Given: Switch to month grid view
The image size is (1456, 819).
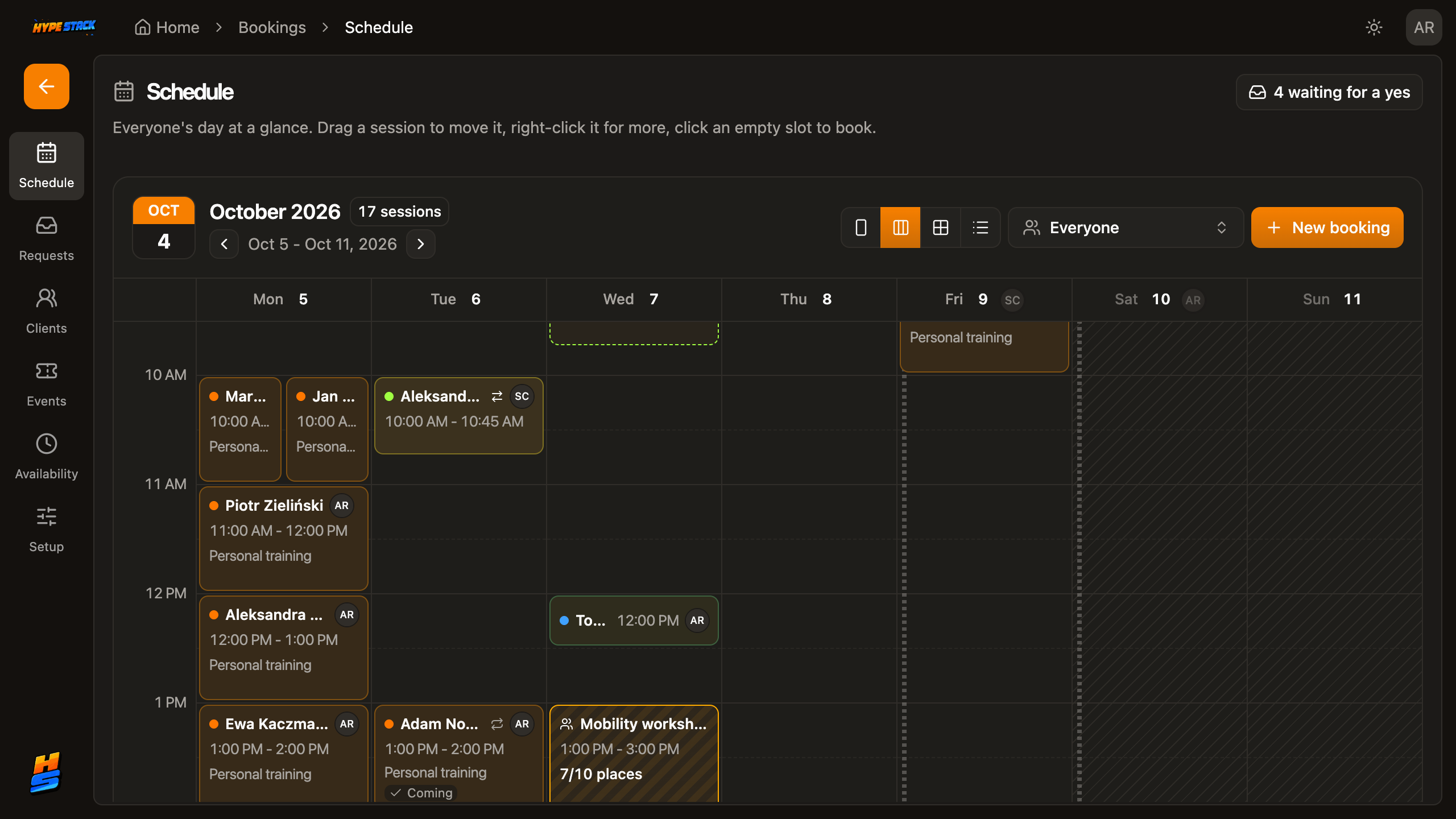Looking at the screenshot, I should point(940,227).
